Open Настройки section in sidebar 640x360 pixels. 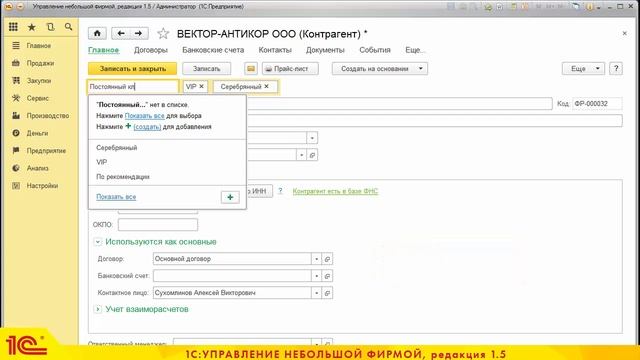click(42, 186)
